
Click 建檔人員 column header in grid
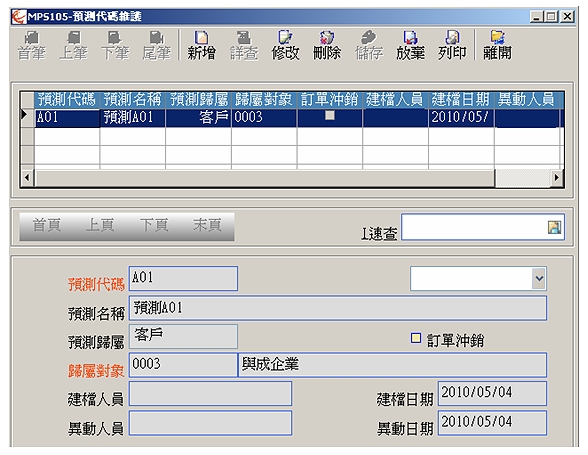395,100
